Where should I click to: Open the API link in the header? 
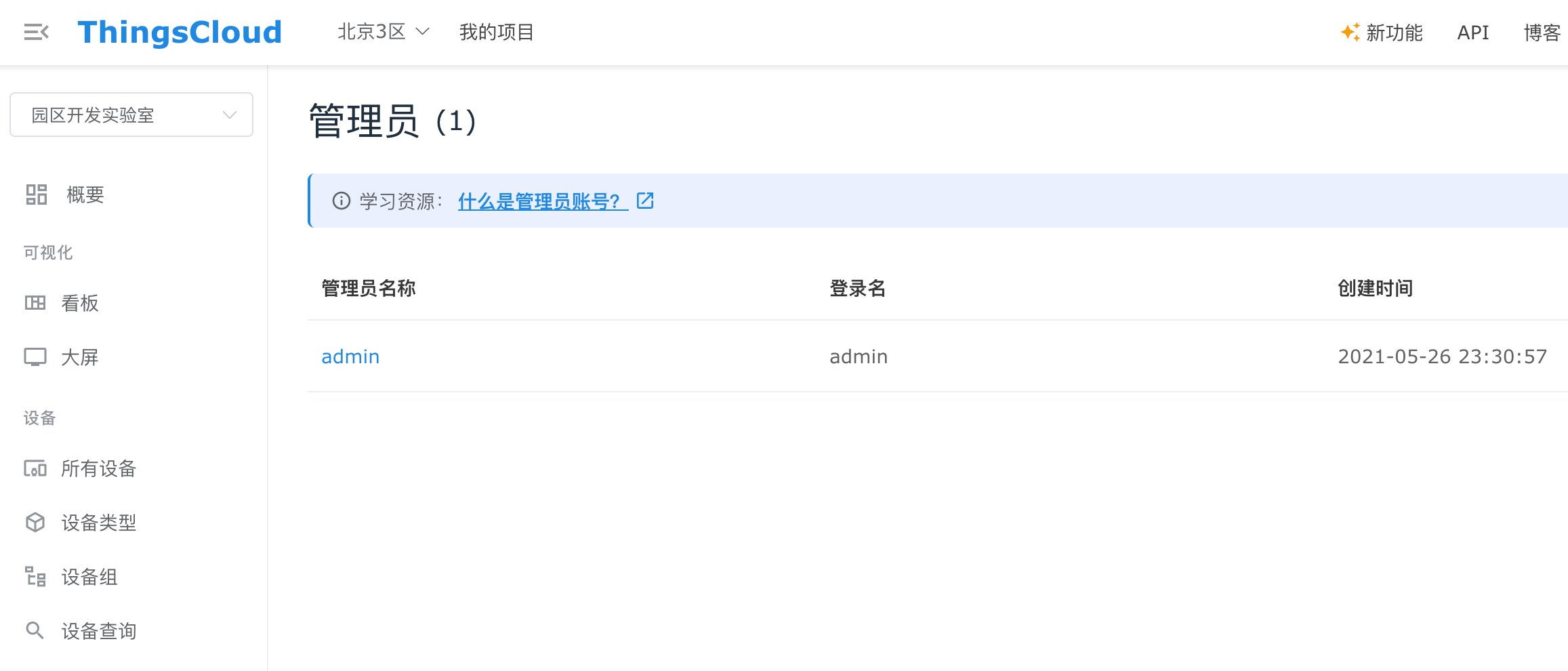1472,32
